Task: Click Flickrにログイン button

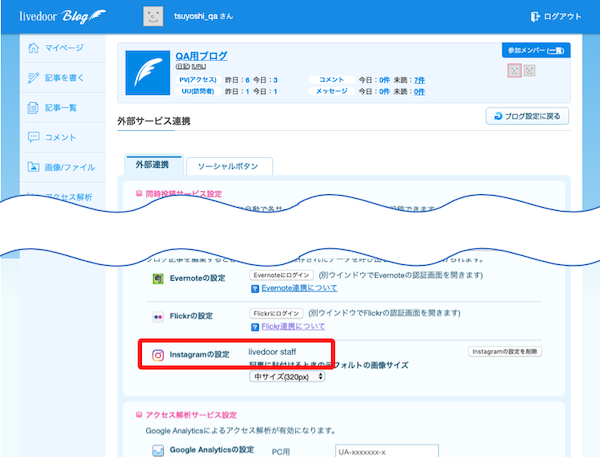Action: tap(276, 313)
